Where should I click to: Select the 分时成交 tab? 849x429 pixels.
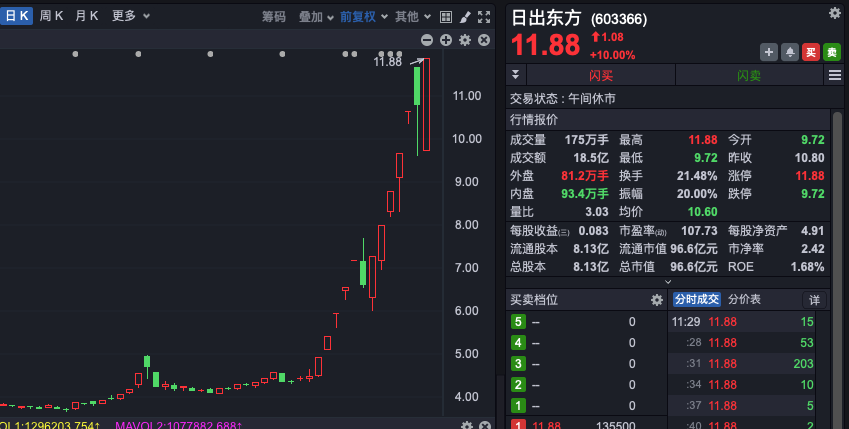click(x=697, y=300)
